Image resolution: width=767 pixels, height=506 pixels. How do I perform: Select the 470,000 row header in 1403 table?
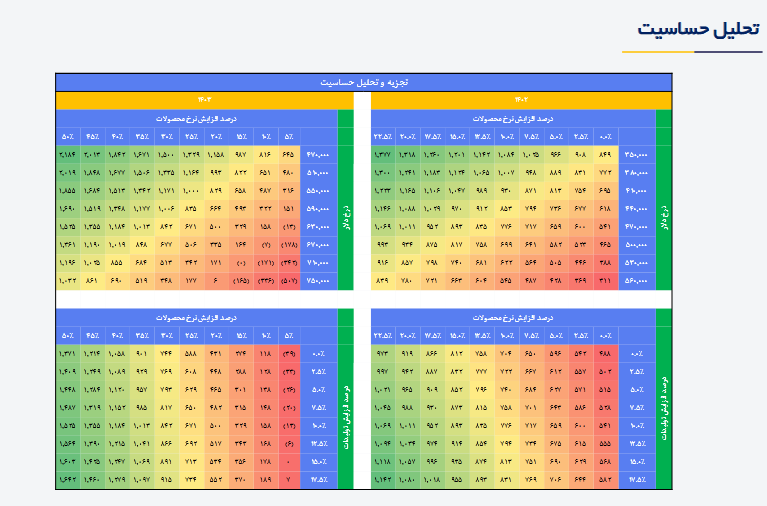(x=319, y=155)
